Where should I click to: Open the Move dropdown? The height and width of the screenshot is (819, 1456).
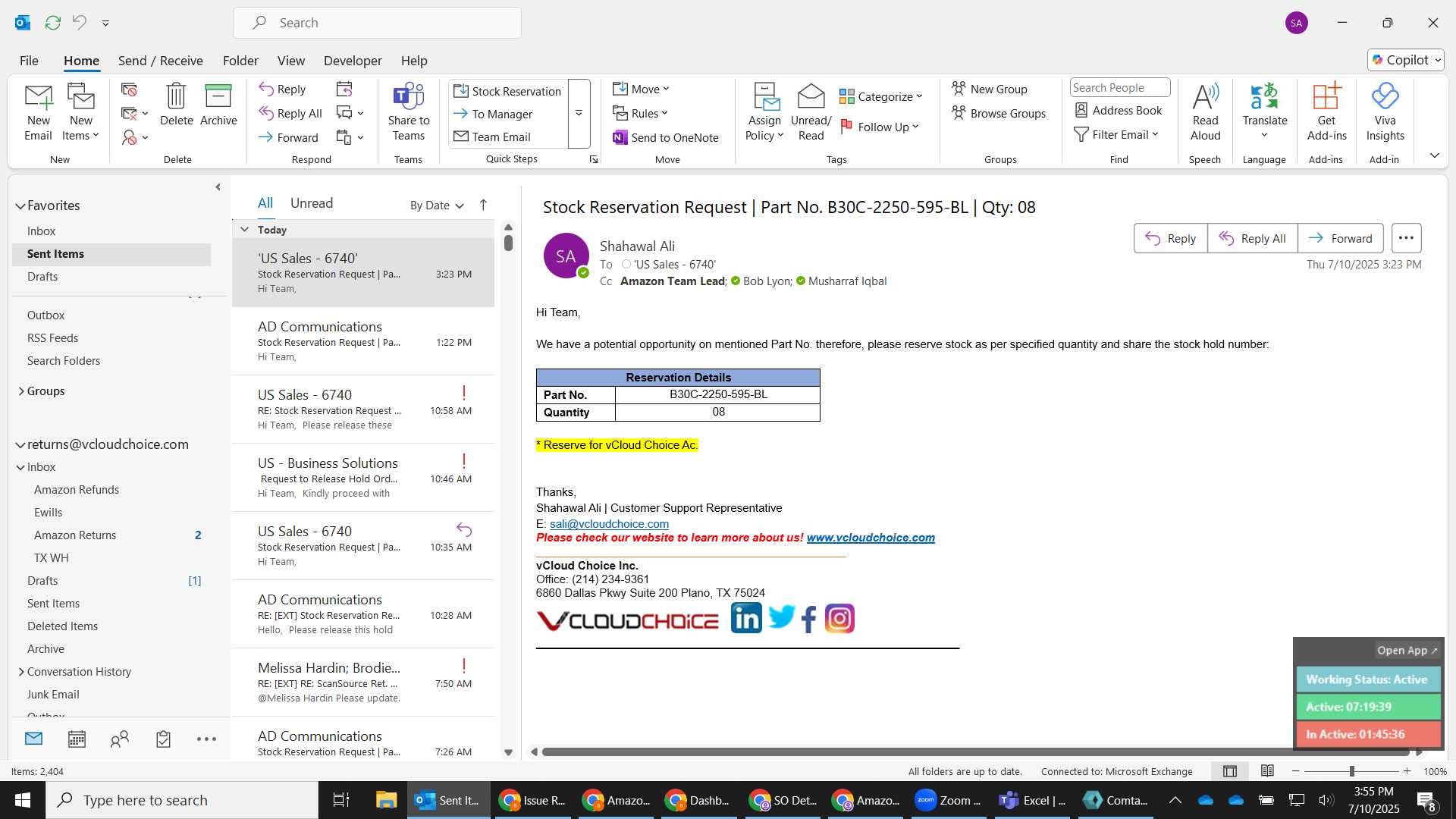point(642,89)
